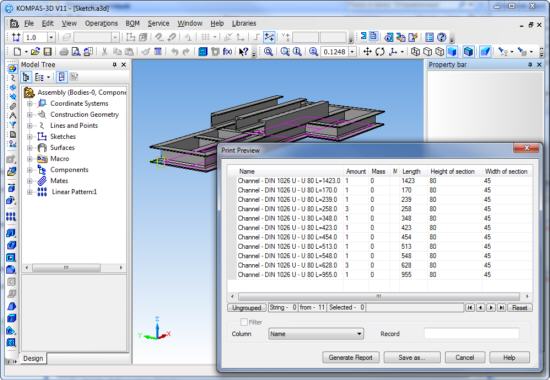
Task: Open the Column dropdown showing Name
Action: click(x=316, y=334)
